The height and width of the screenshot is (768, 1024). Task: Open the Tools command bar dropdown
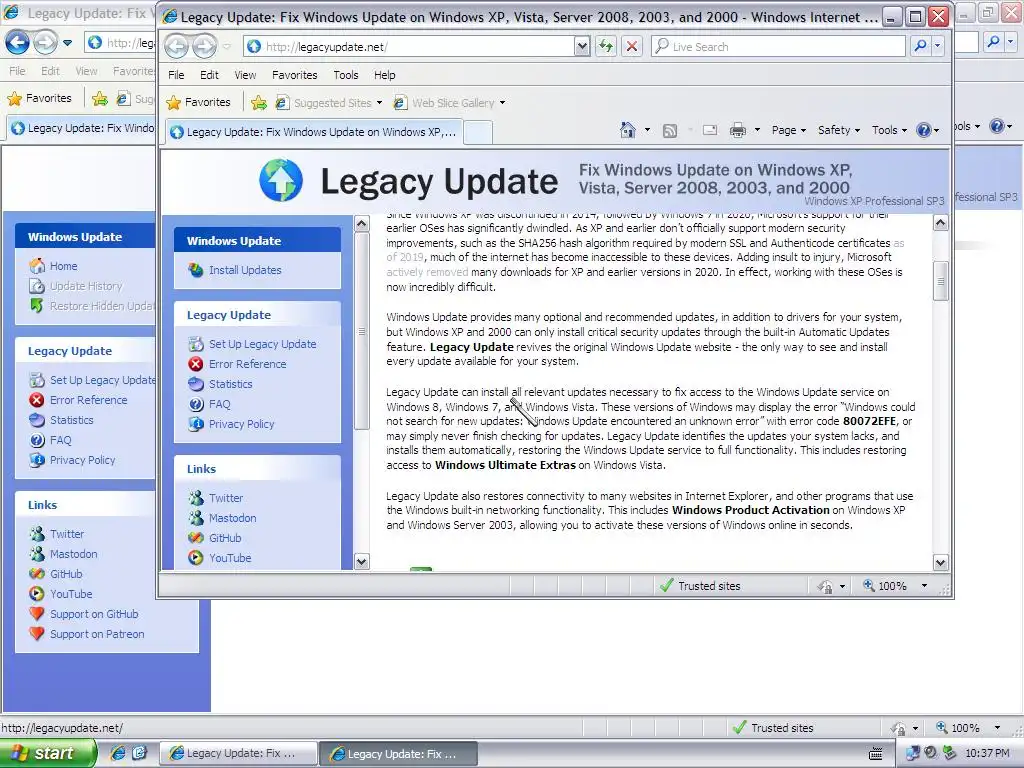(889, 130)
